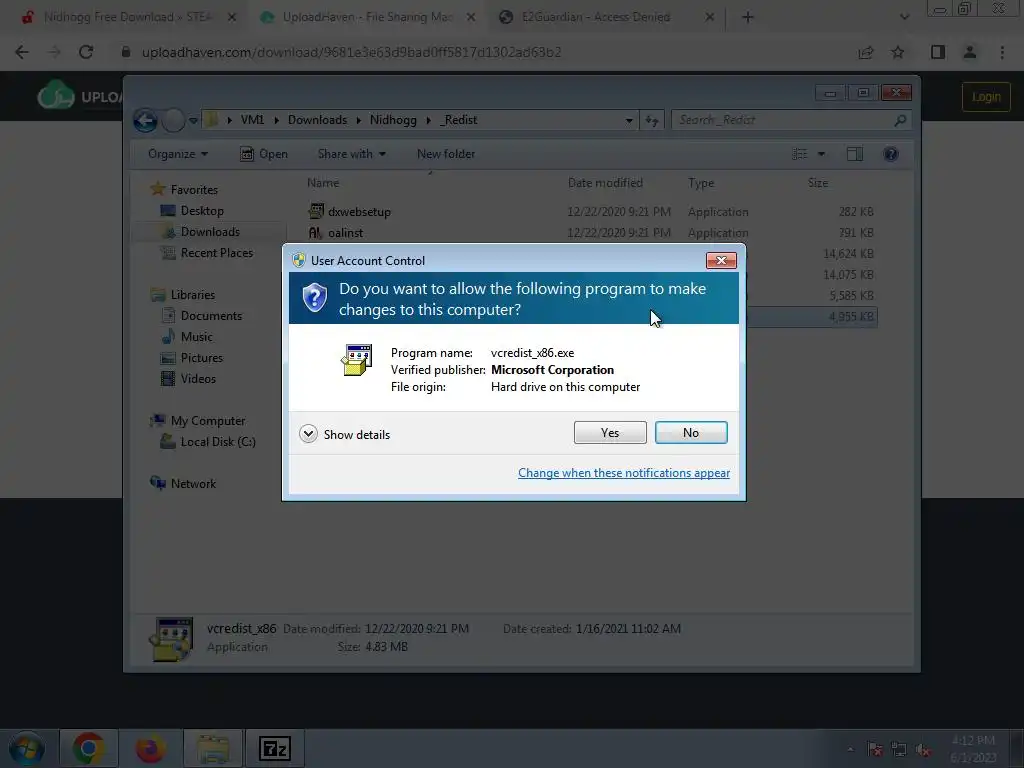The width and height of the screenshot is (1024, 768).
Task: Click the UAC shield question icon
Action: [x=315, y=298]
